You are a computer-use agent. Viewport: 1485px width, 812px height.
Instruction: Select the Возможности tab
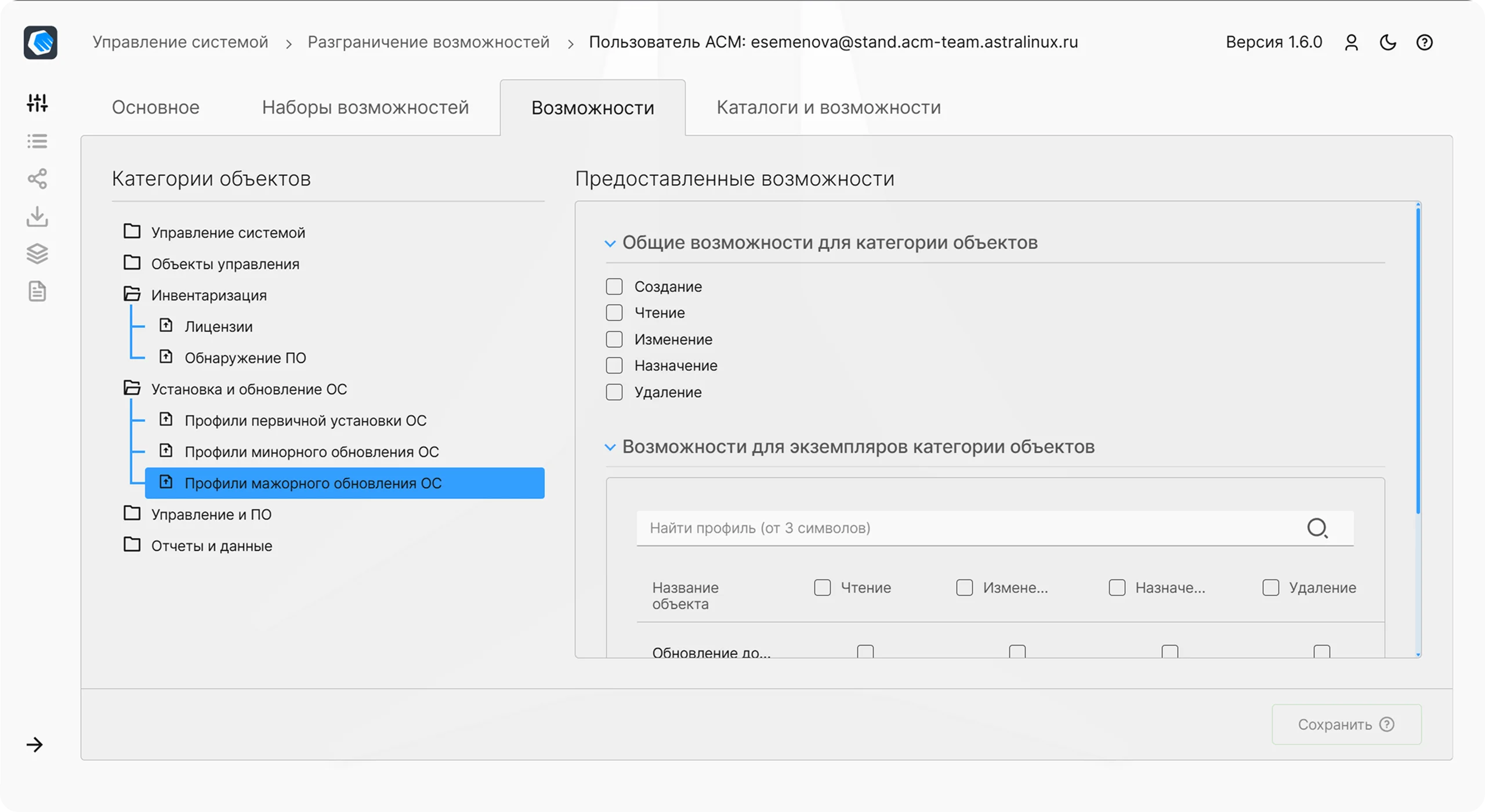[x=593, y=108]
